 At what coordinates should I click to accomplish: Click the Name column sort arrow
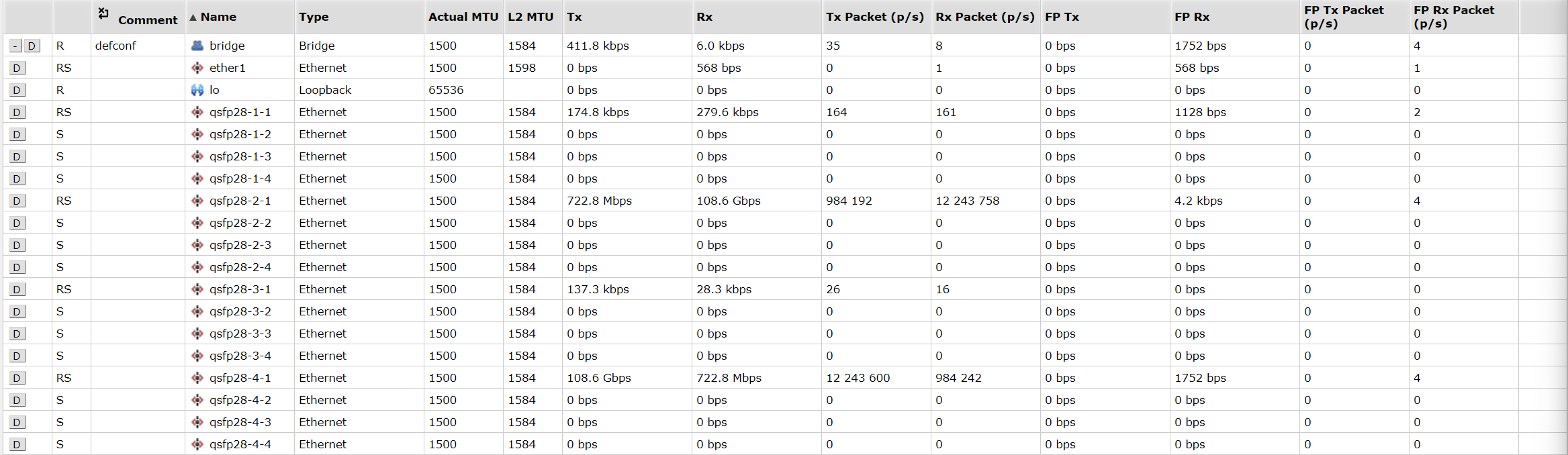click(193, 17)
